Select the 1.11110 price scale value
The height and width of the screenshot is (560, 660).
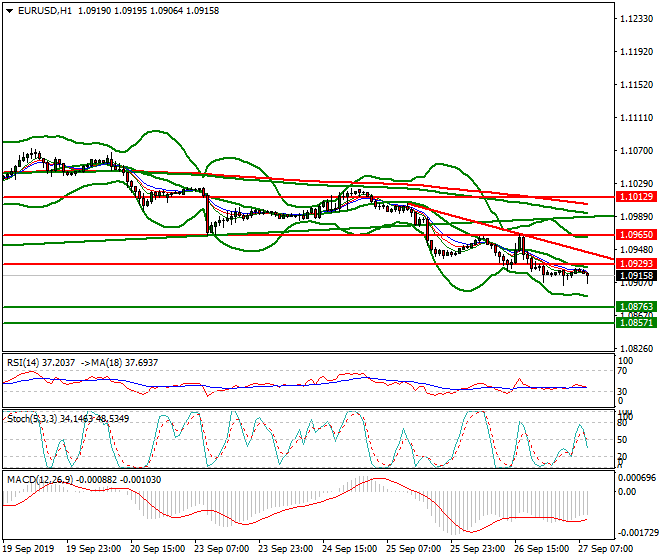[637, 117]
